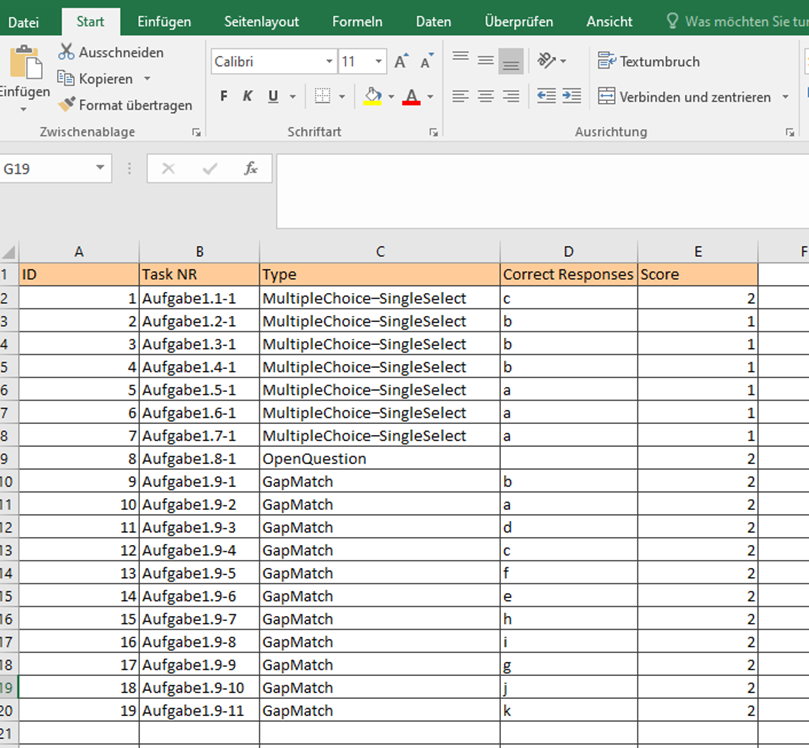
Task: Switch to the Formeln ribbon tab
Action: 357,20
